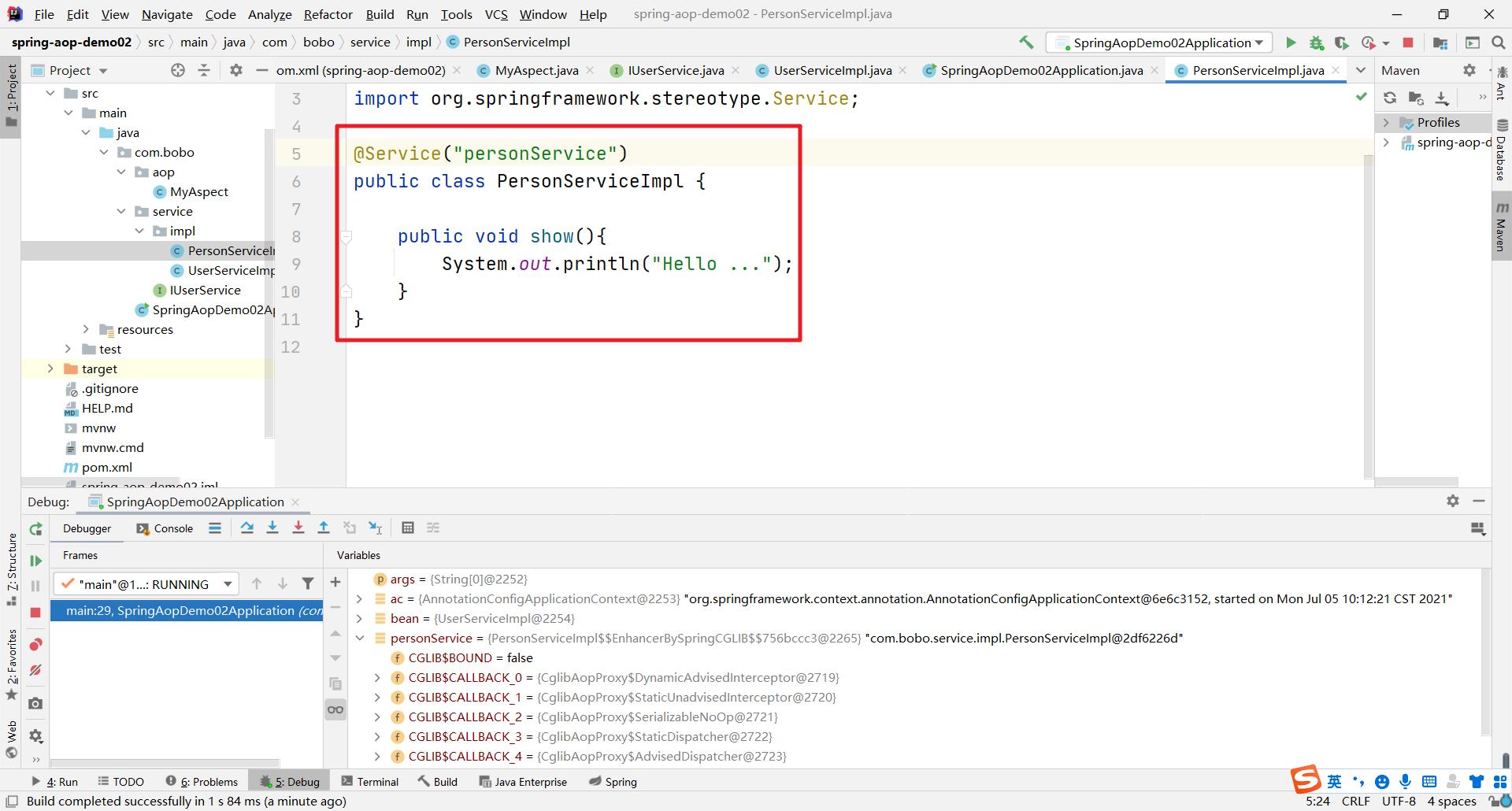Expand Maven Profiles node

pos(1387,122)
